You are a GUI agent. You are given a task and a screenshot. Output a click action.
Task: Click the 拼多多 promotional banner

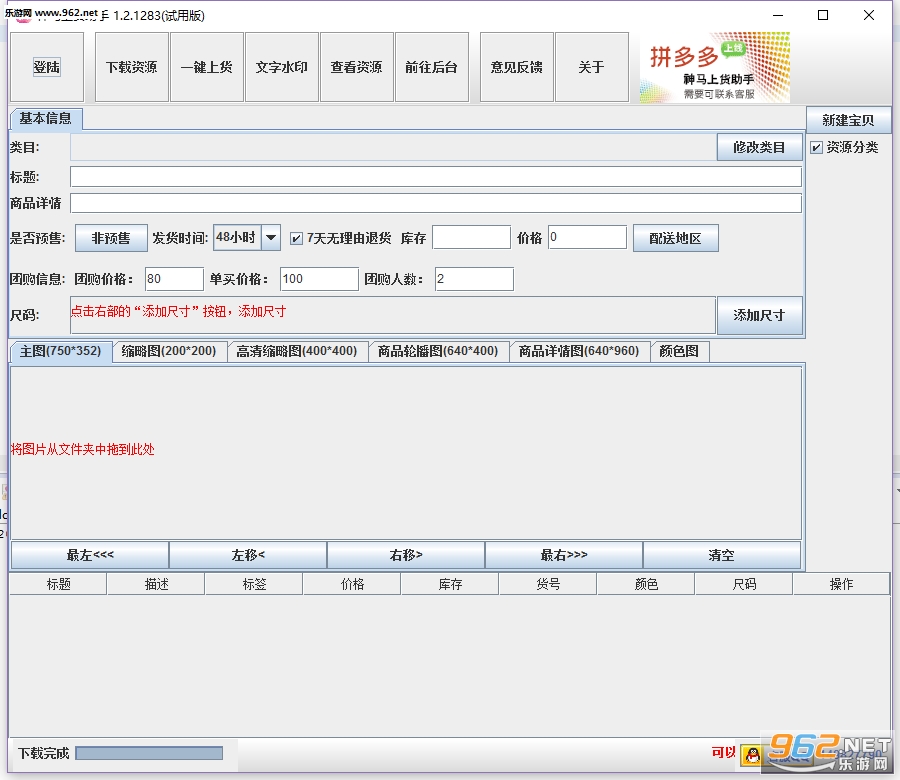point(715,68)
